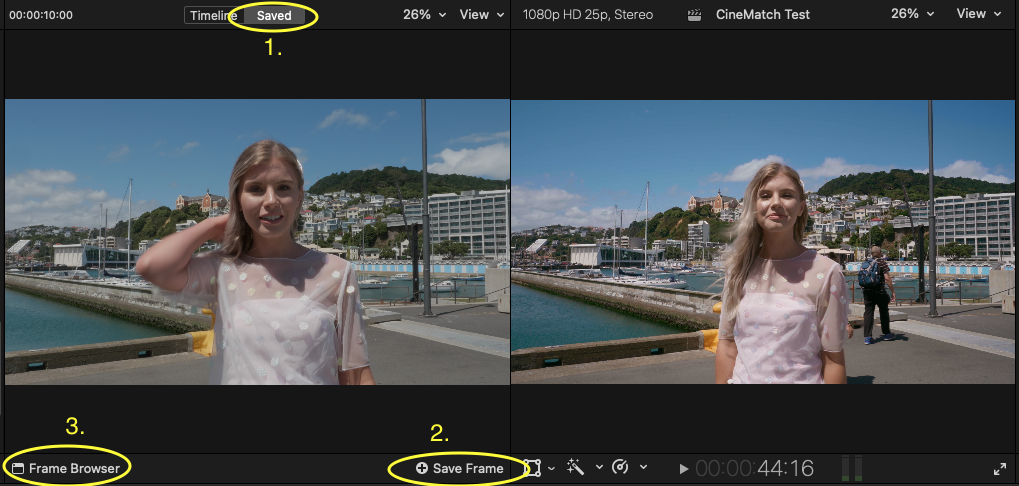Click the audio meters indicator
The height and width of the screenshot is (486, 1019).
(851, 468)
